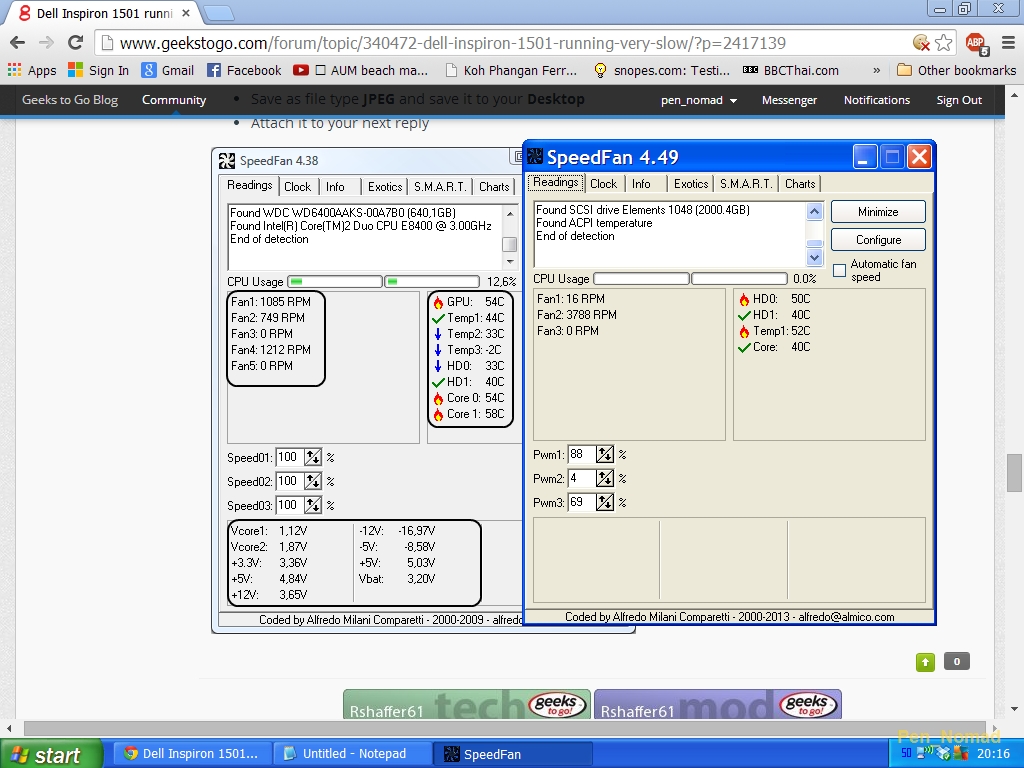Open the Other bookmarks folder
1024x768 pixels.
(956, 71)
